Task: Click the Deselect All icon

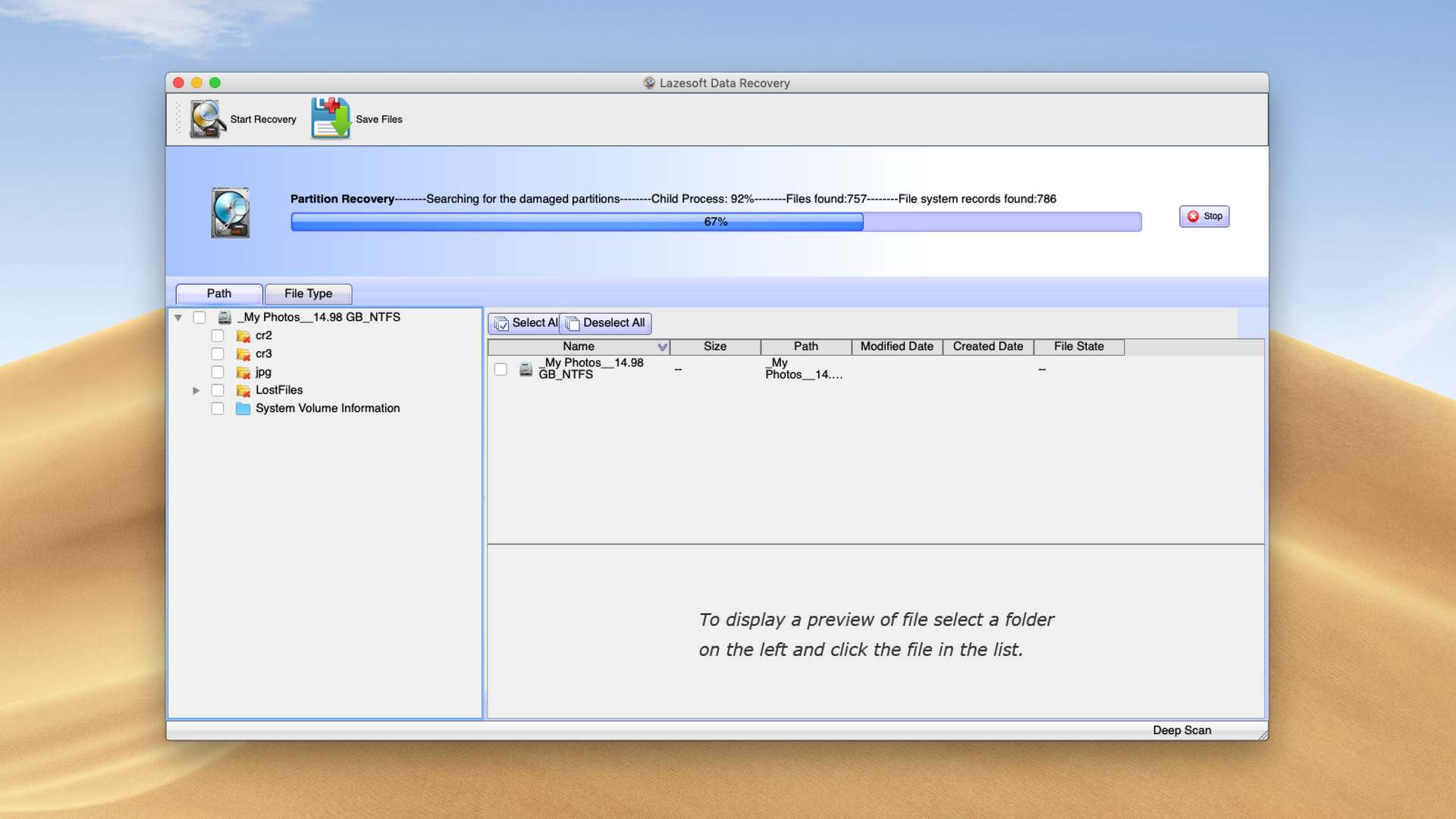Action: coord(573,324)
